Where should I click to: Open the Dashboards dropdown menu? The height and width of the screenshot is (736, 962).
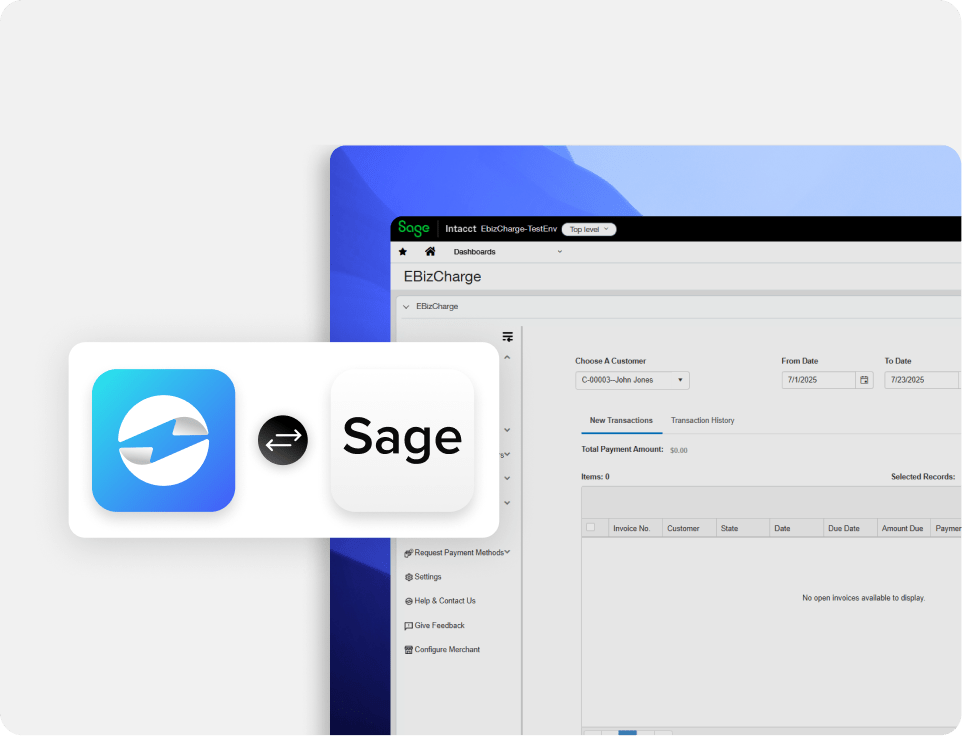[x=507, y=251]
